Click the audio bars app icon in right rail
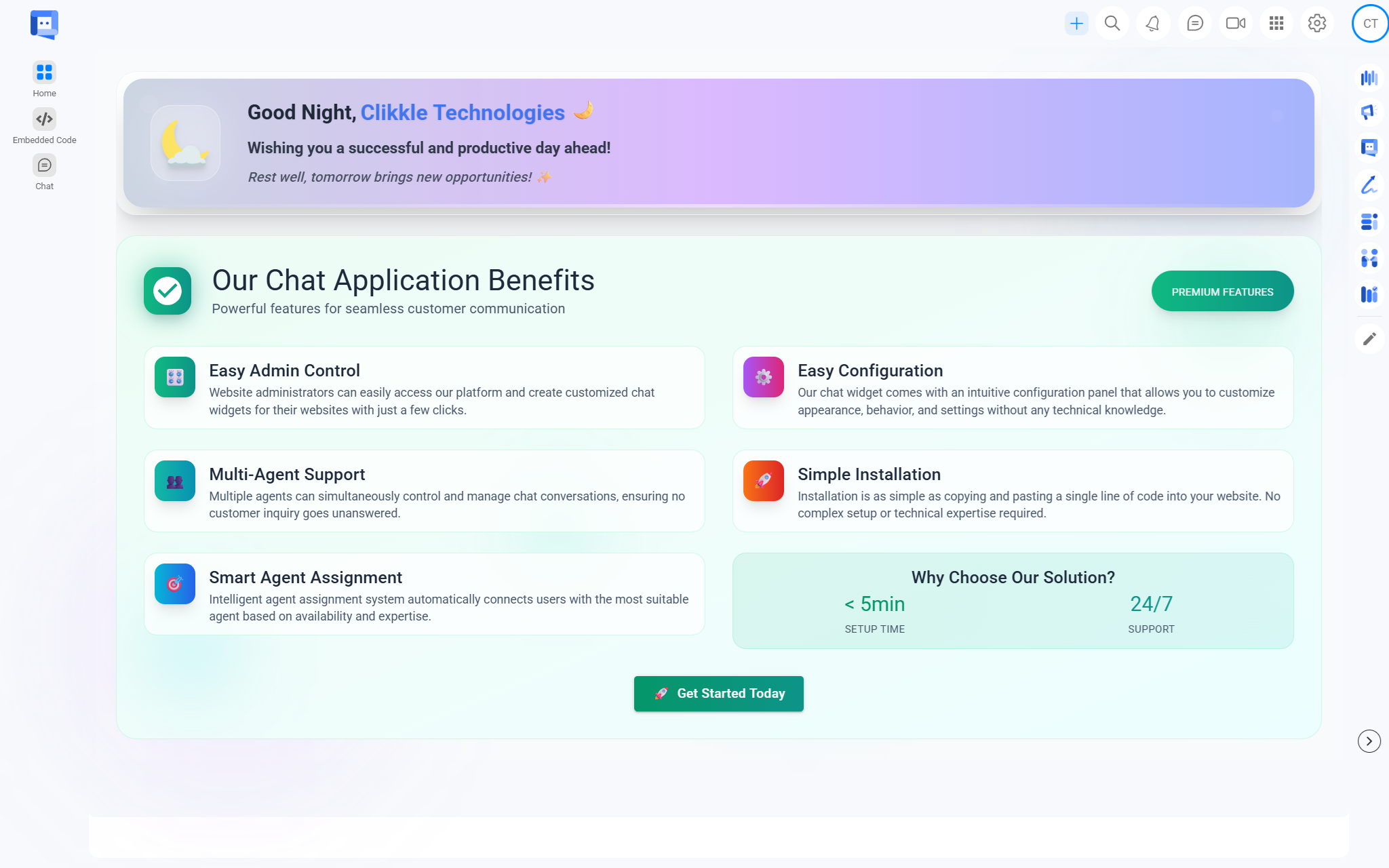Image resolution: width=1389 pixels, height=868 pixels. [x=1369, y=78]
